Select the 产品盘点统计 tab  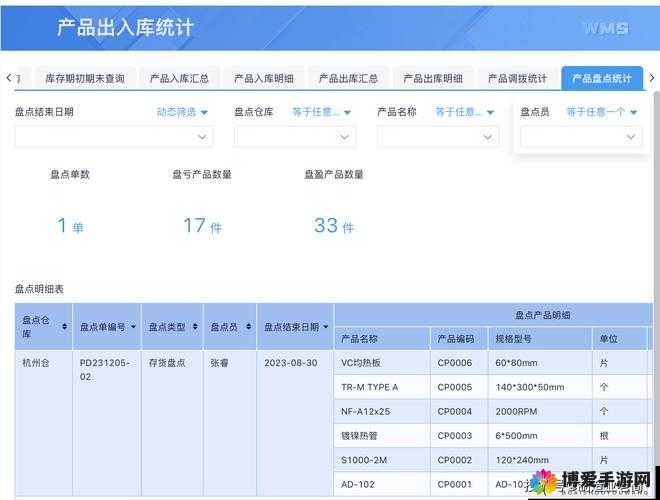pyautogui.click(x=602, y=79)
